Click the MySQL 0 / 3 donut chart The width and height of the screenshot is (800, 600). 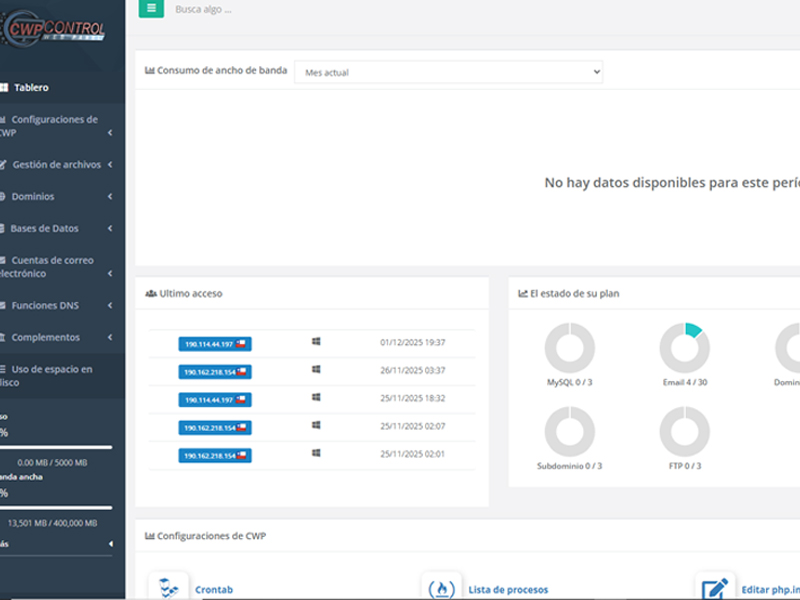tap(570, 349)
